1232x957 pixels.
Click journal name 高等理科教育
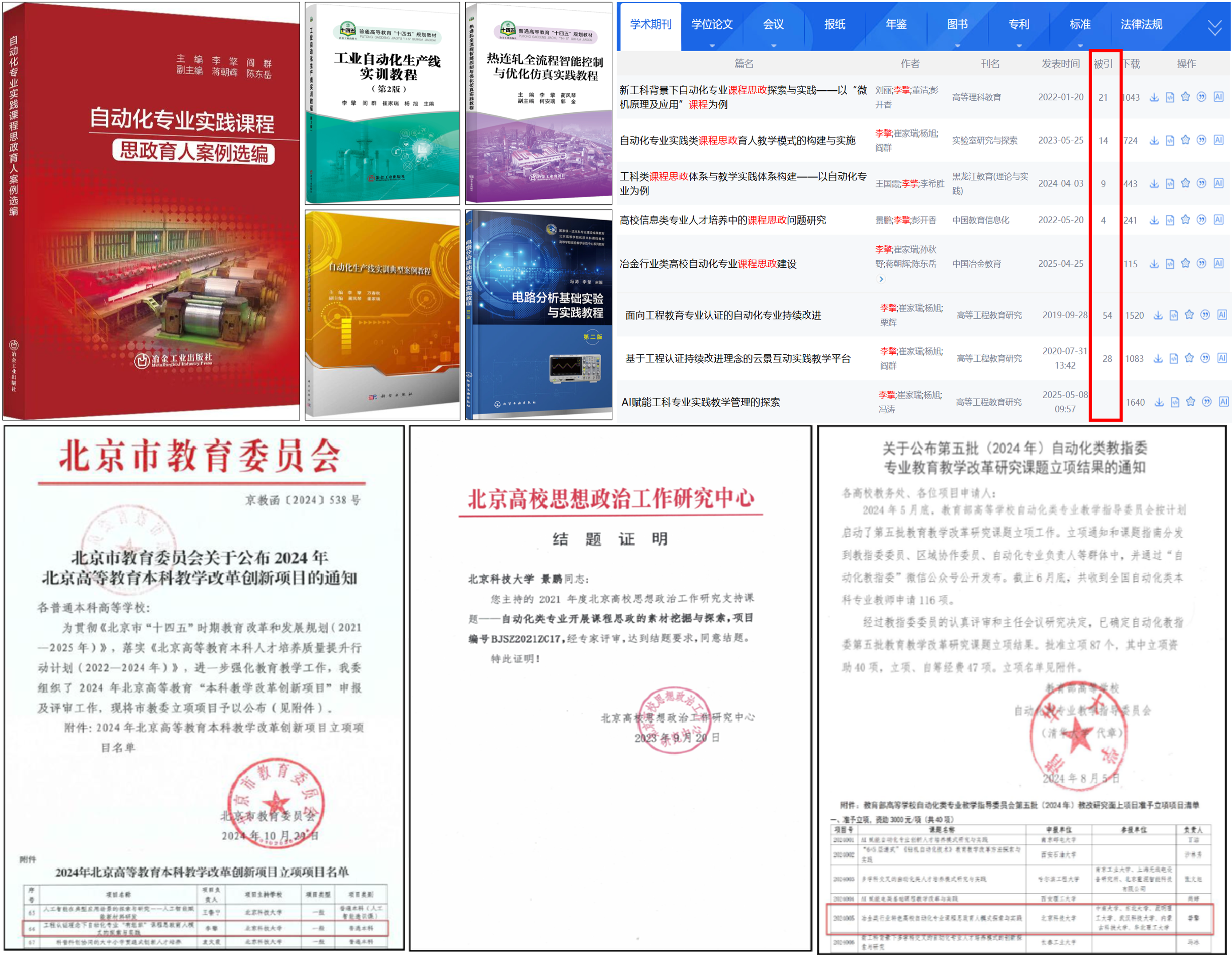pos(976,97)
